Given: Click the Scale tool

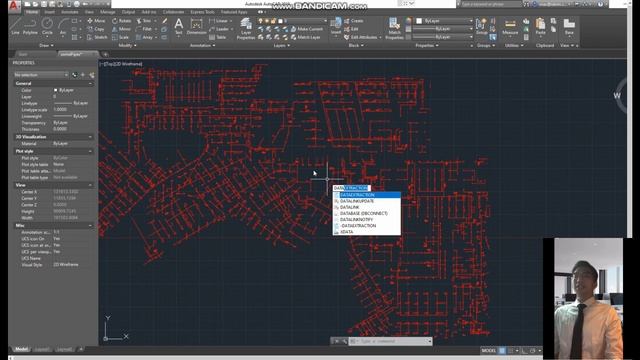Looking at the screenshot, I should (120, 37).
